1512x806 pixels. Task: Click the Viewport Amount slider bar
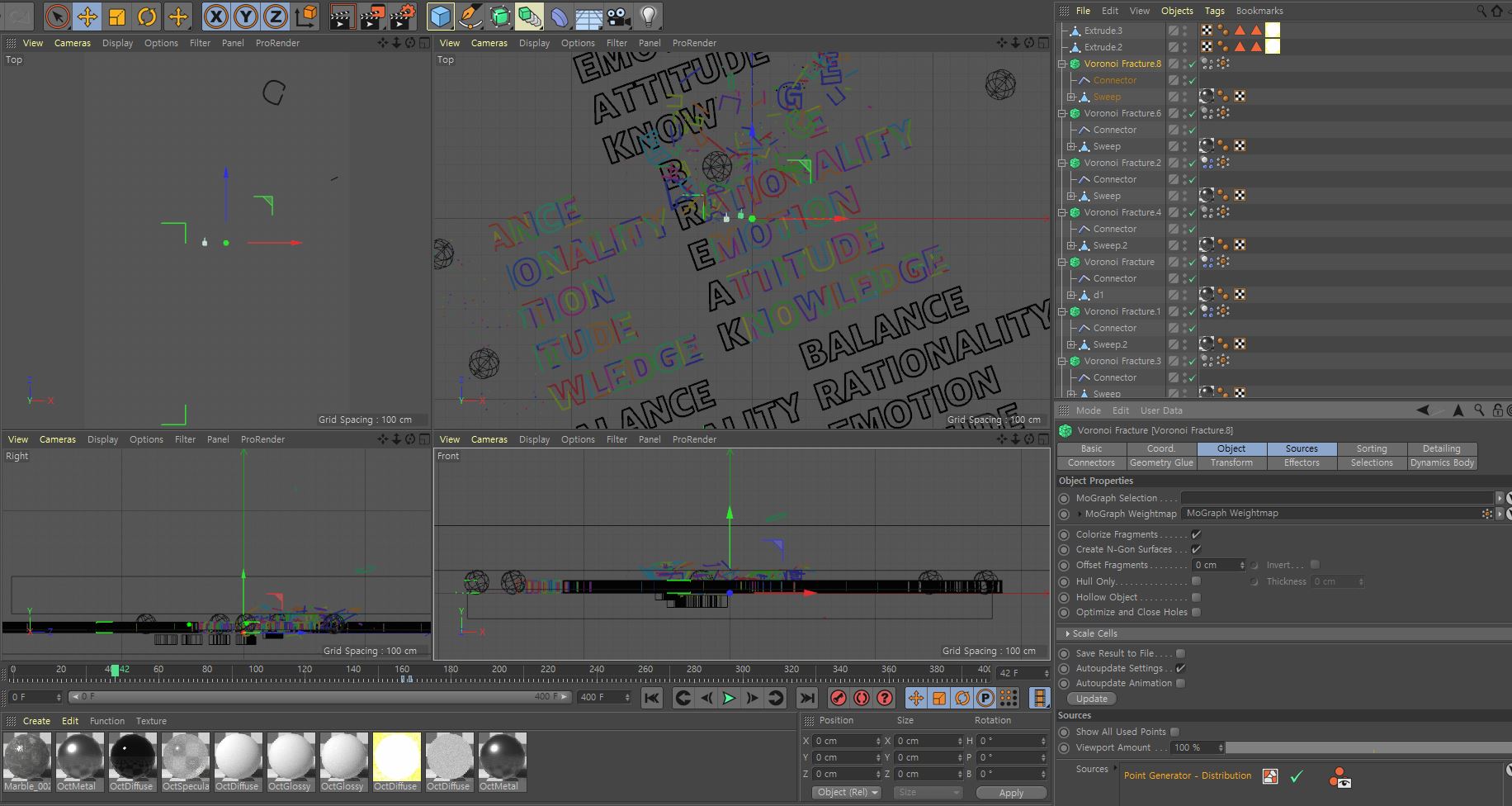1368,747
